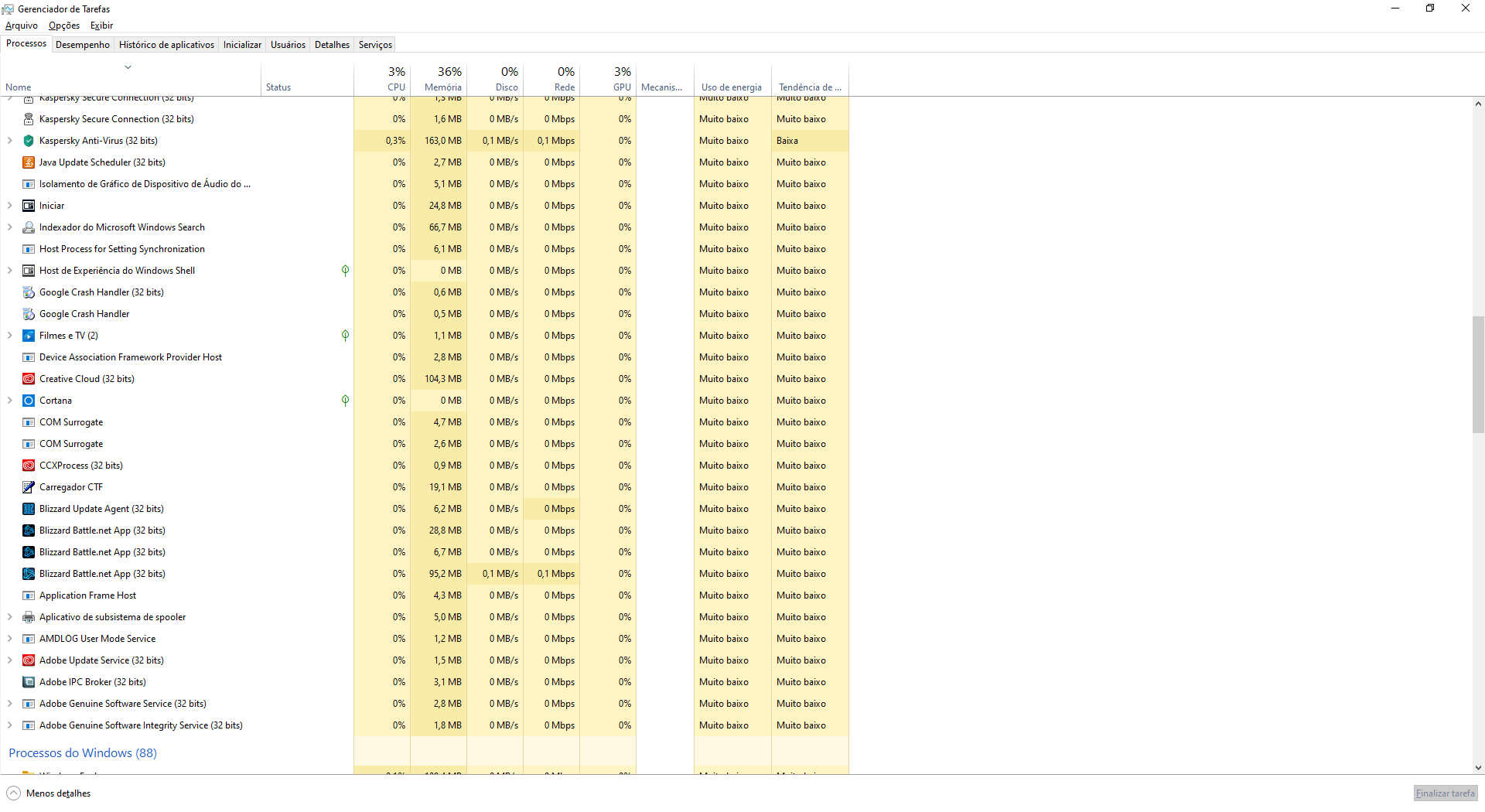1485x812 pixels.
Task: Click the Application Frame Host icon
Action: (29, 595)
